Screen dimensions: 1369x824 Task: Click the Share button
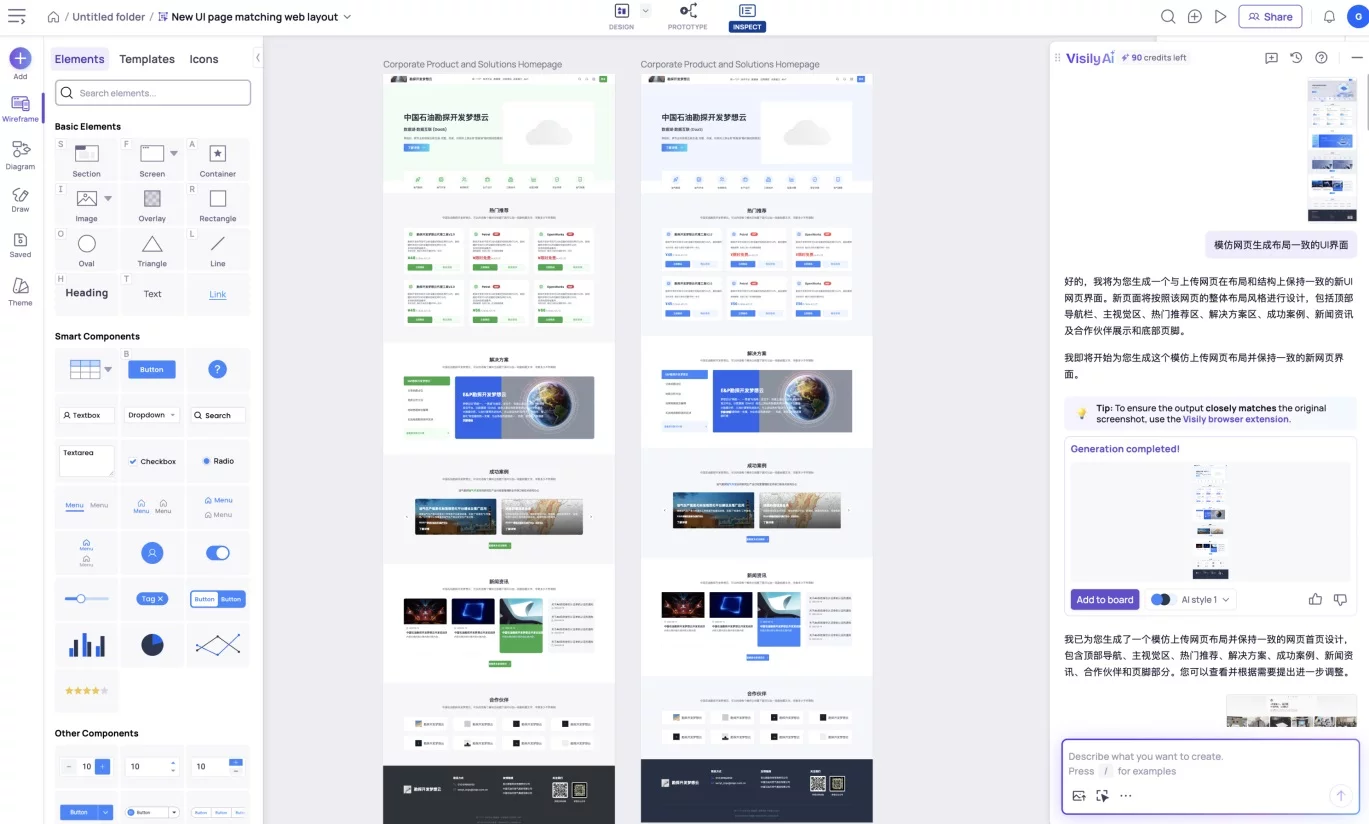pos(1269,17)
